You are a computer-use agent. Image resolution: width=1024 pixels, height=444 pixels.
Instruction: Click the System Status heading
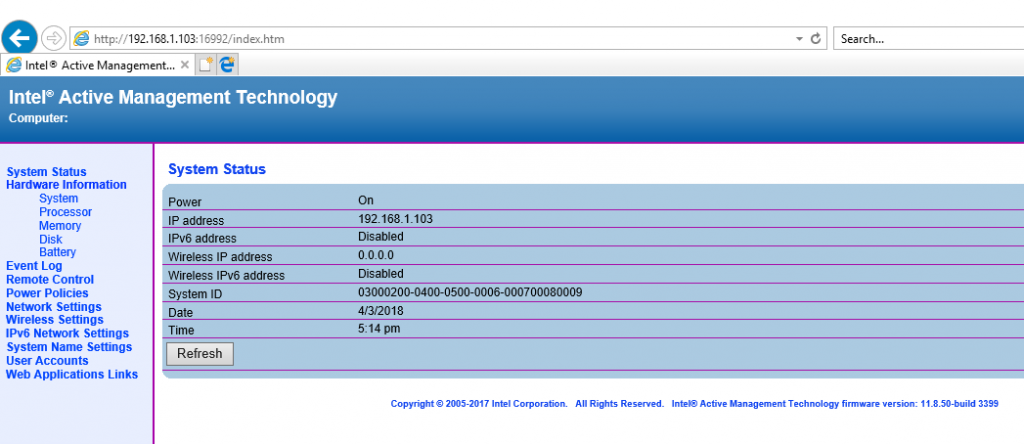click(217, 170)
